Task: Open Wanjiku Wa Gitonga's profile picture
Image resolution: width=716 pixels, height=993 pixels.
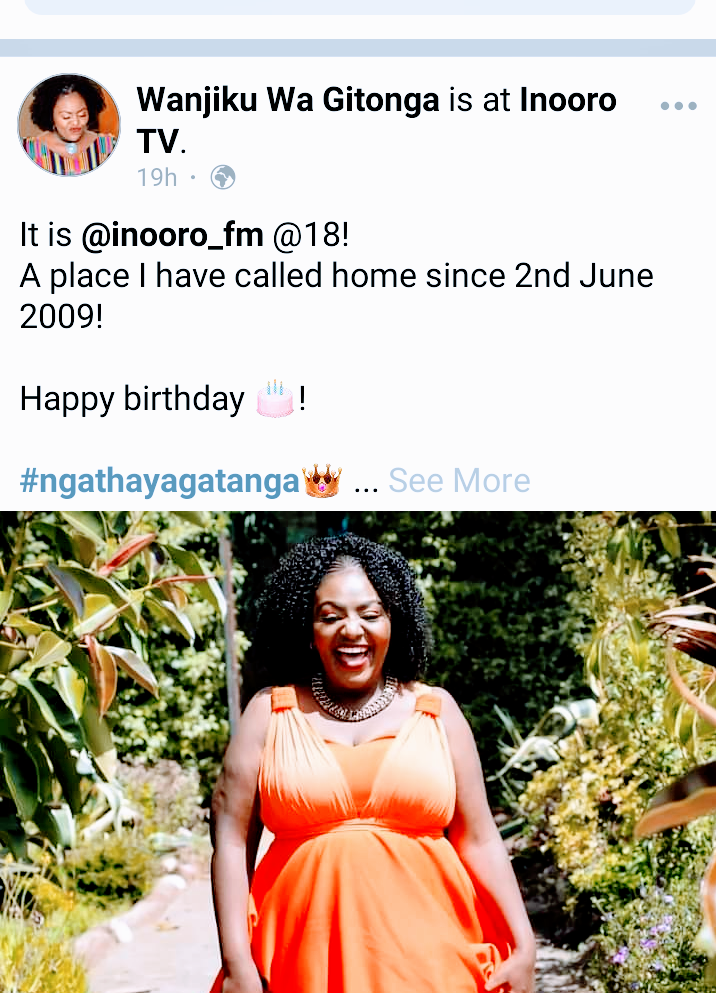Action: click(x=68, y=125)
